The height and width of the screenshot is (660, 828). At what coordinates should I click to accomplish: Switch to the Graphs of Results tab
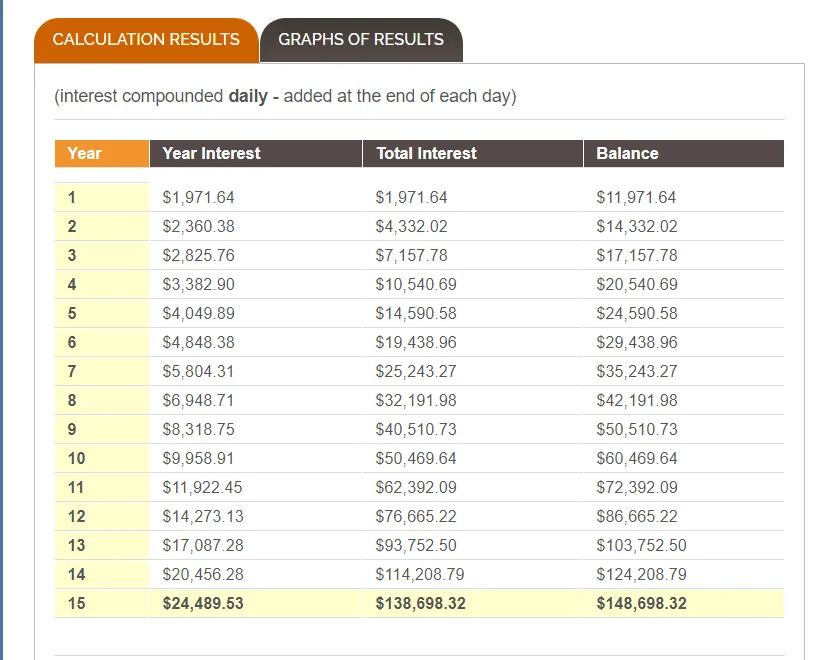(x=361, y=40)
